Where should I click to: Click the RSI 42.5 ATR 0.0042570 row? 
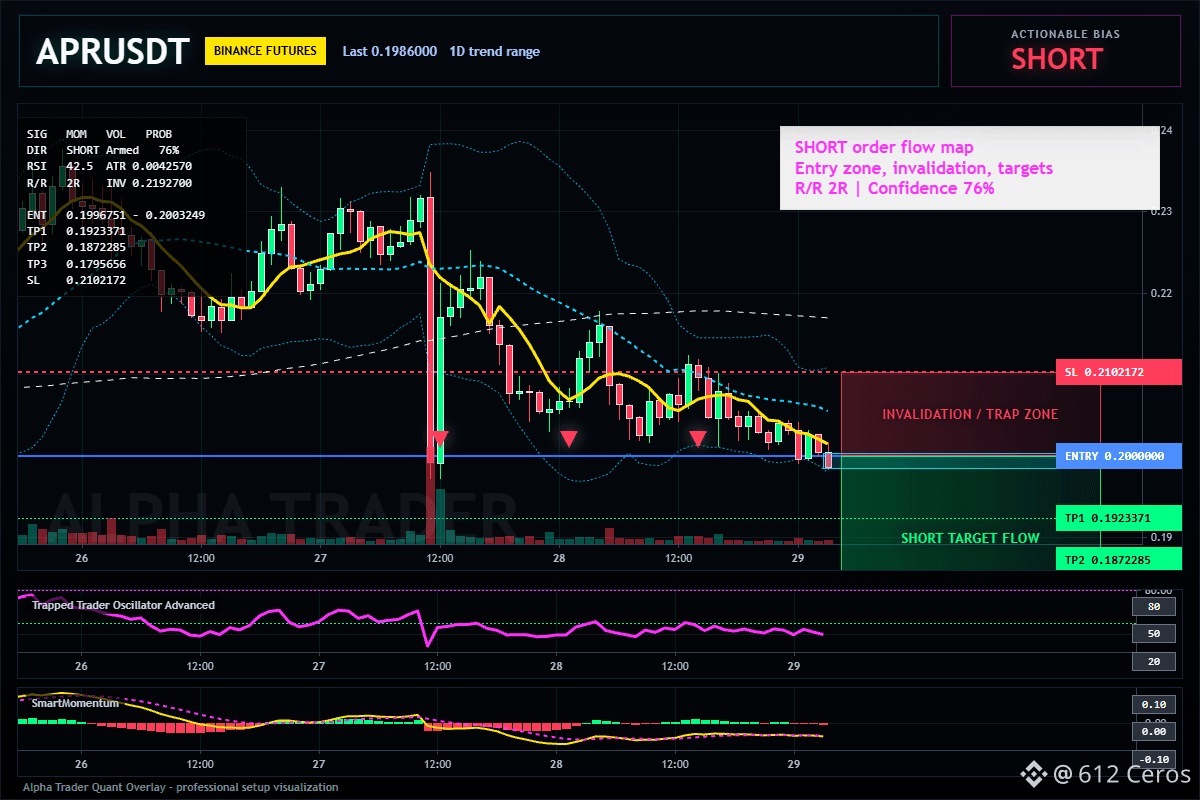click(x=109, y=166)
